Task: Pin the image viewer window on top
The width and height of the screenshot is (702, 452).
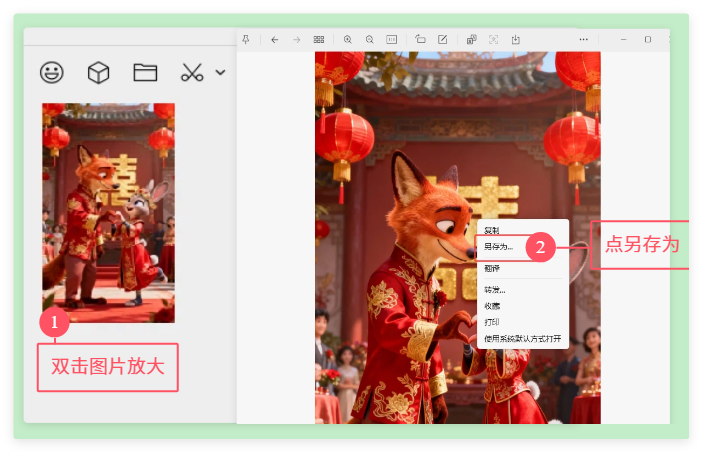Action: tap(246, 39)
